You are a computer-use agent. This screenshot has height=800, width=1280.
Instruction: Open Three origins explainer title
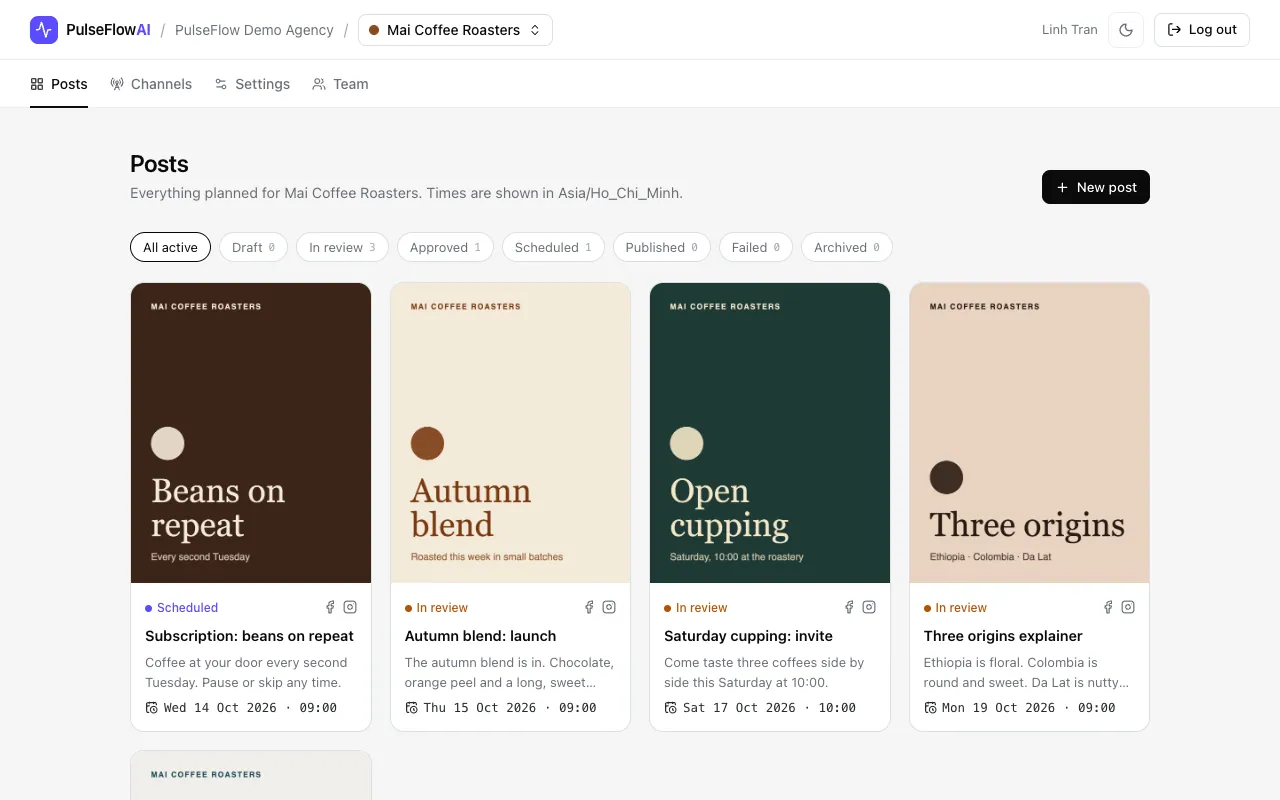(x=1003, y=636)
